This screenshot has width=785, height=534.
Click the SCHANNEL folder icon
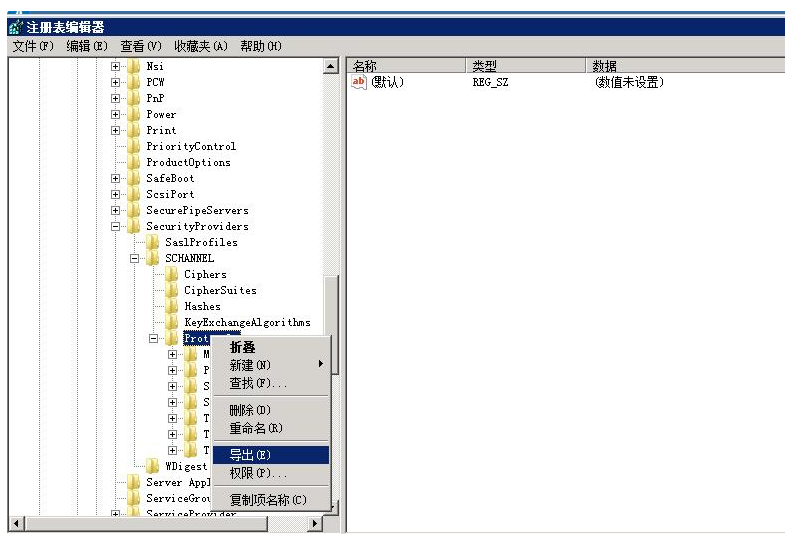coord(153,258)
